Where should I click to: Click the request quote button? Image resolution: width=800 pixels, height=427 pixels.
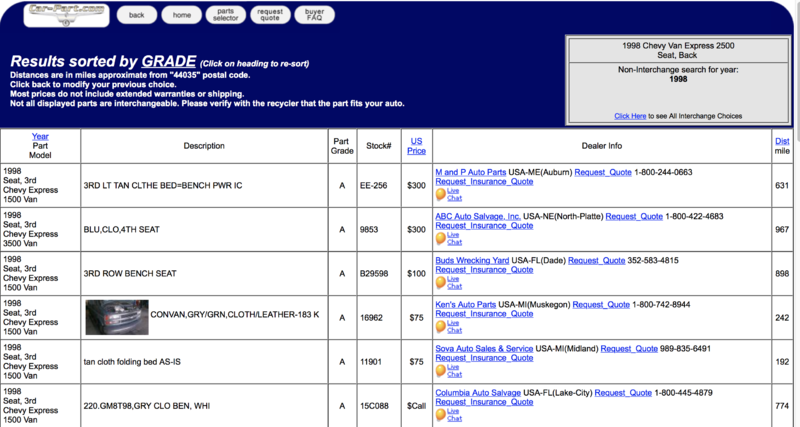(270, 15)
